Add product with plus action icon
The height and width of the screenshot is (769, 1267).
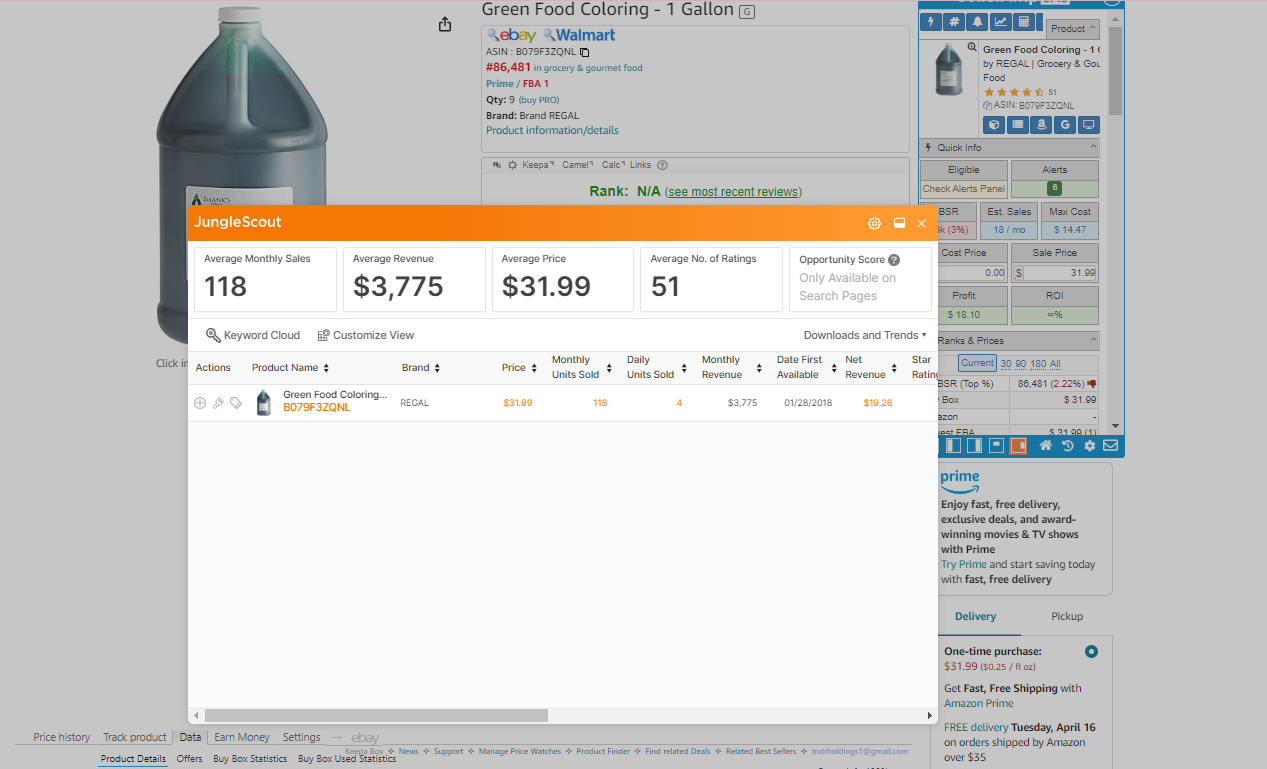200,403
